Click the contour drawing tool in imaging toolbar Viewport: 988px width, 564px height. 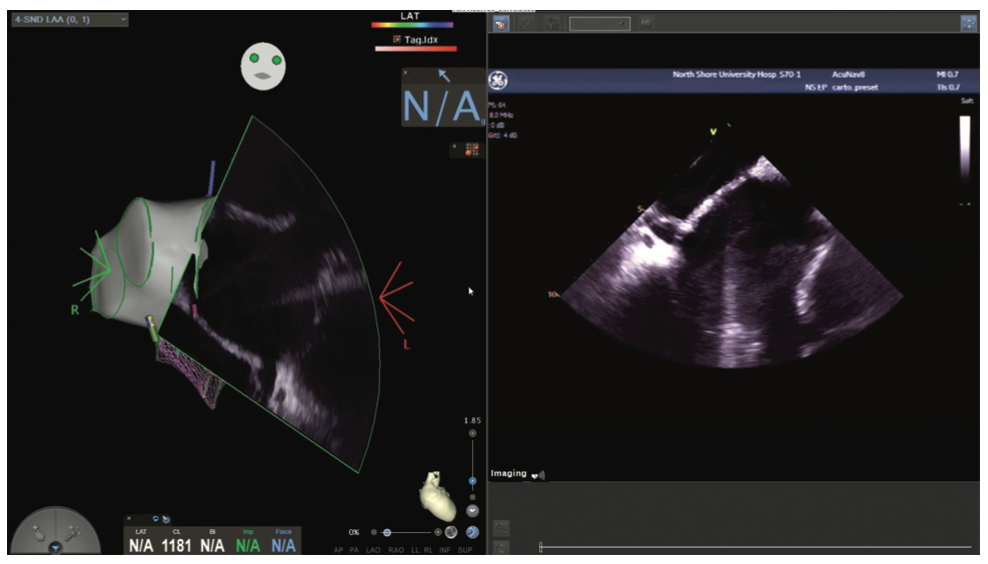(x=527, y=24)
